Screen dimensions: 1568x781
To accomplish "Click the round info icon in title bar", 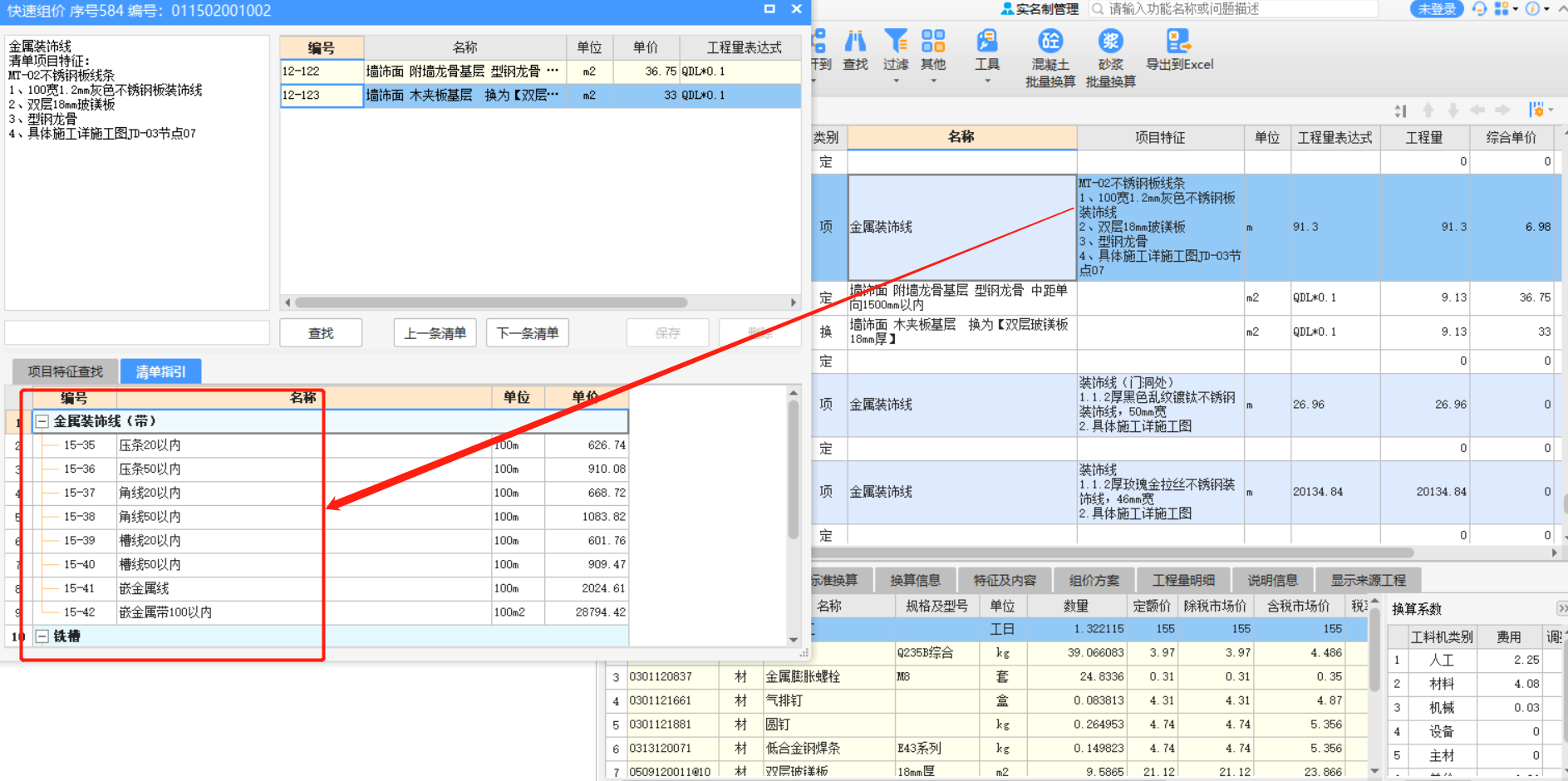I will pos(1532,9).
